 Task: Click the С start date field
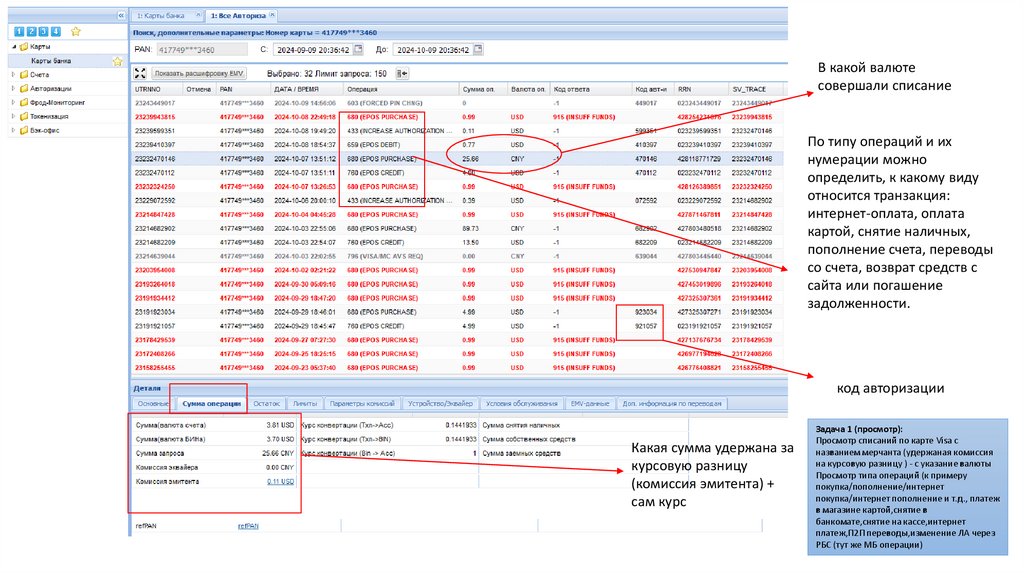[x=313, y=50]
